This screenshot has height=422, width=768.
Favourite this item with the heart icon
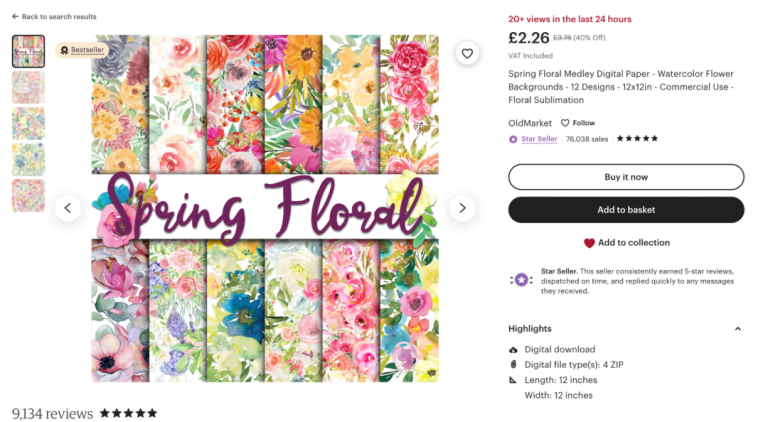pos(466,54)
